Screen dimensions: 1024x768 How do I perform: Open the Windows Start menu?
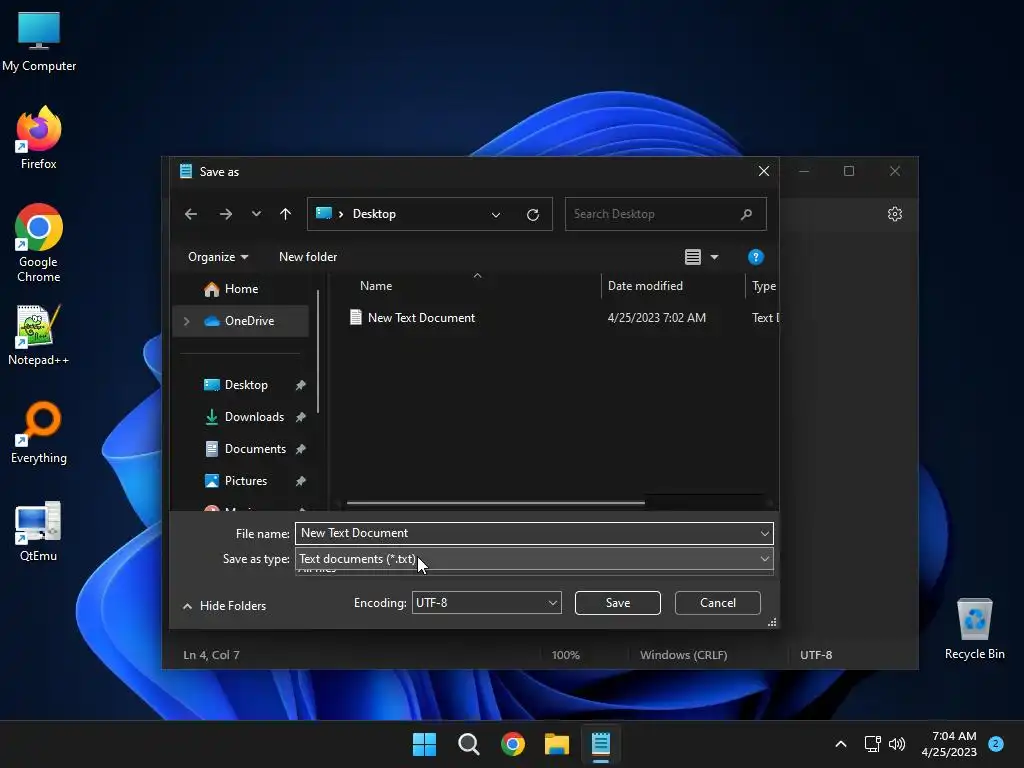(424, 744)
